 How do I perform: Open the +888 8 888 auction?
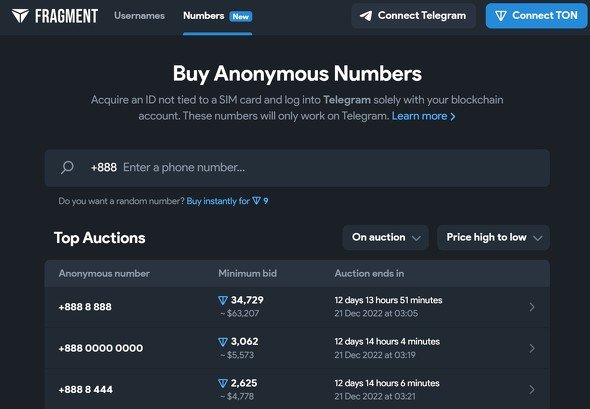click(x=297, y=307)
